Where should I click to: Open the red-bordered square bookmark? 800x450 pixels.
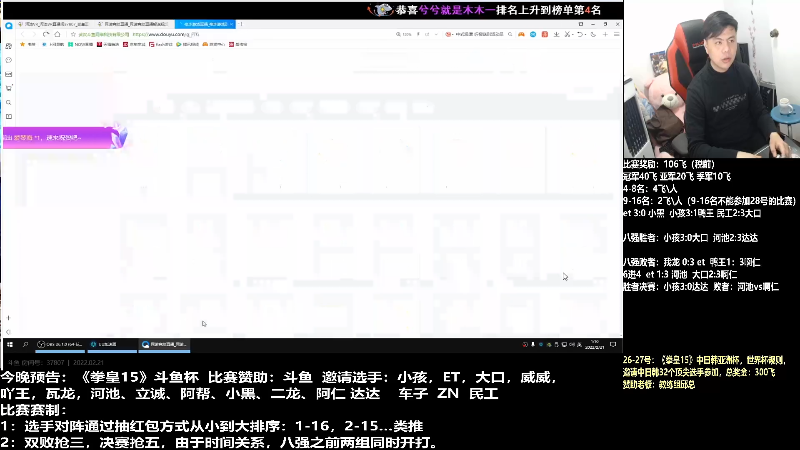(x=161, y=44)
